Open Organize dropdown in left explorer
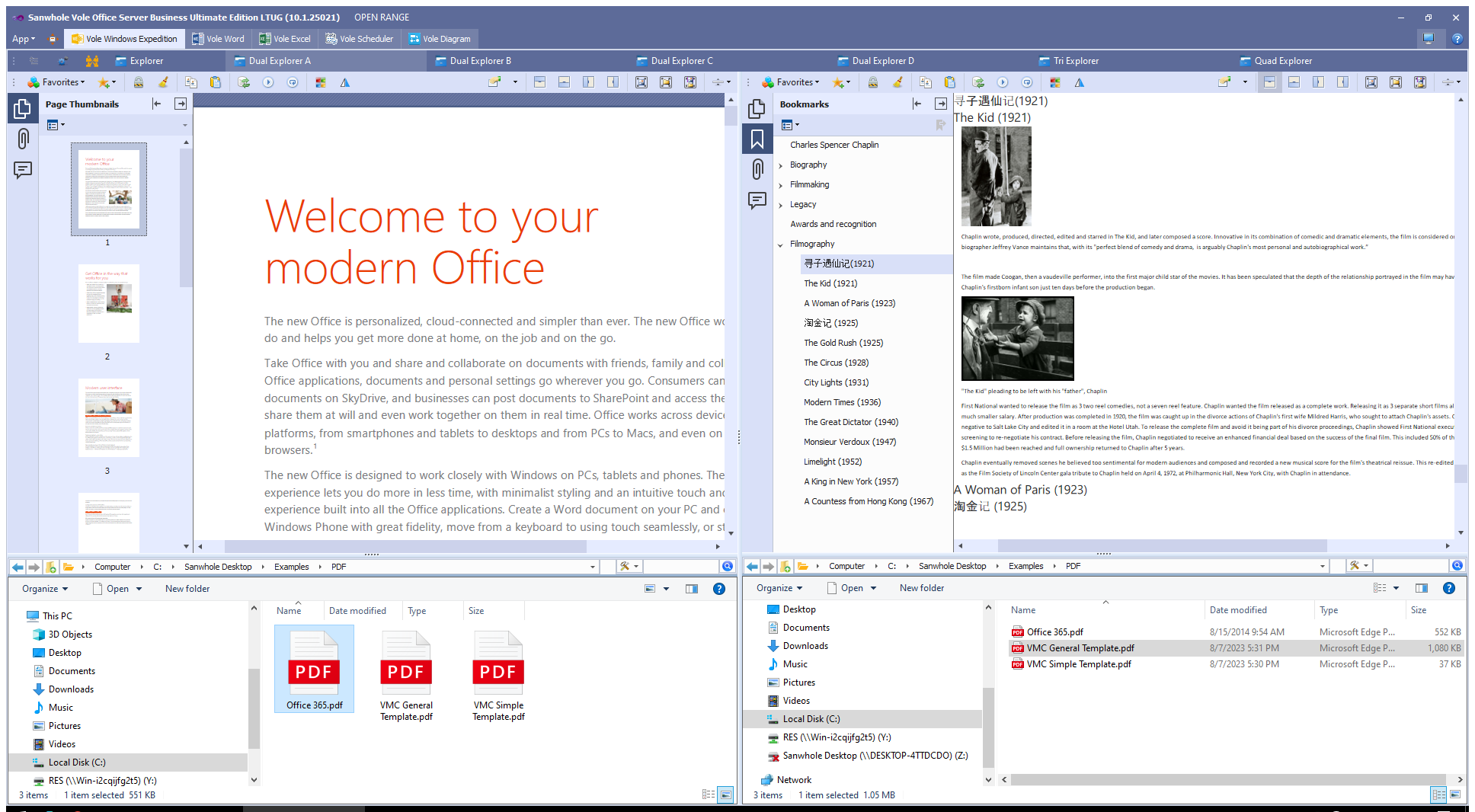This screenshot has width=1475, height=812. 45,589
